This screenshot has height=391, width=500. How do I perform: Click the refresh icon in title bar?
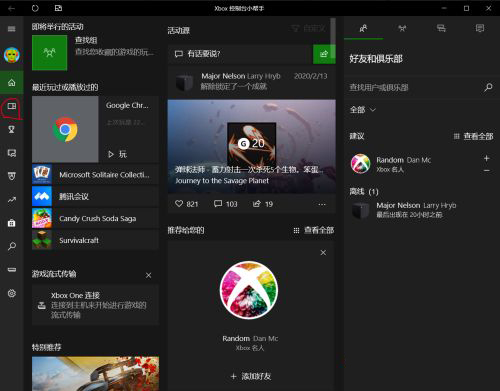pyautogui.click(x=35, y=8)
